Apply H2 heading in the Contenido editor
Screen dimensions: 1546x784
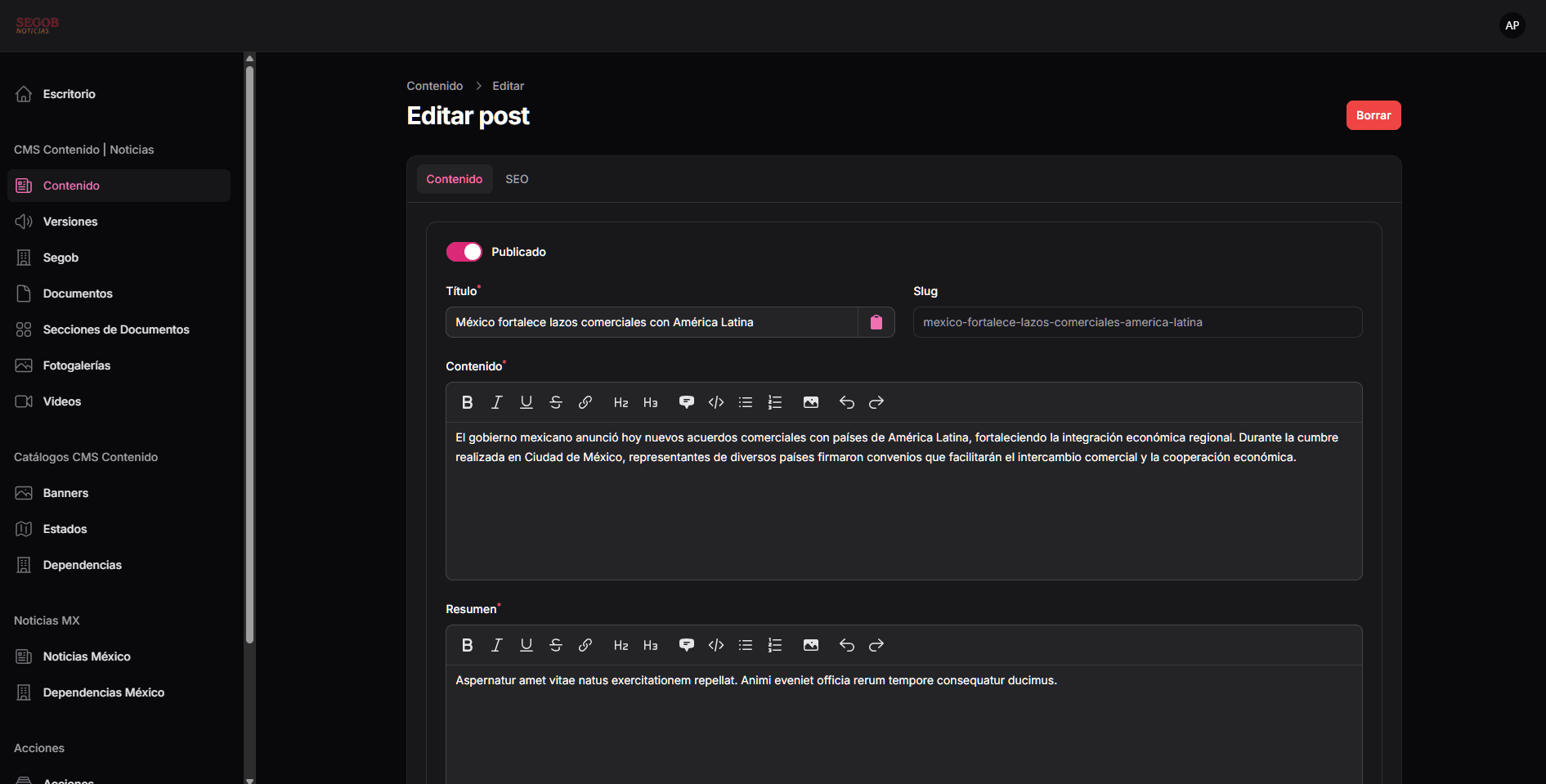click(621, 402)
